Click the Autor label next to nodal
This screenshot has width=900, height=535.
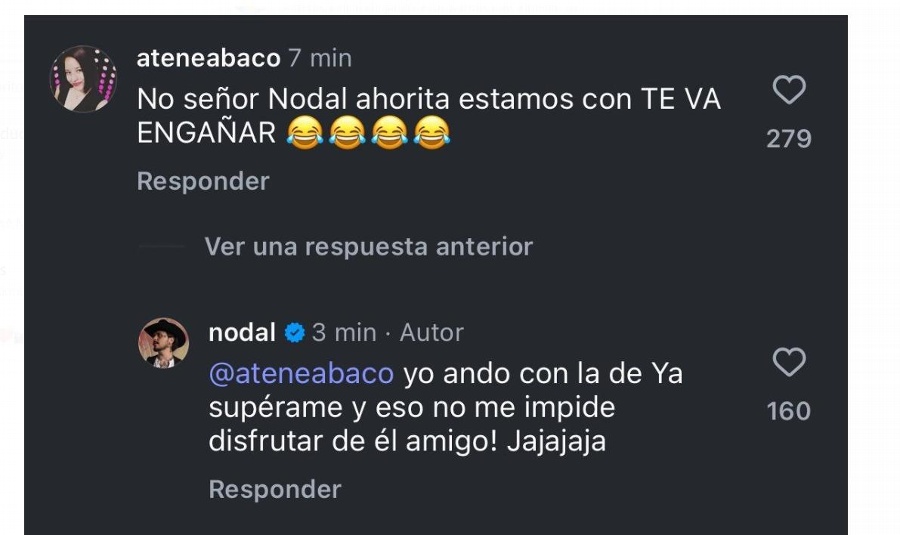(x=432, y=333)
